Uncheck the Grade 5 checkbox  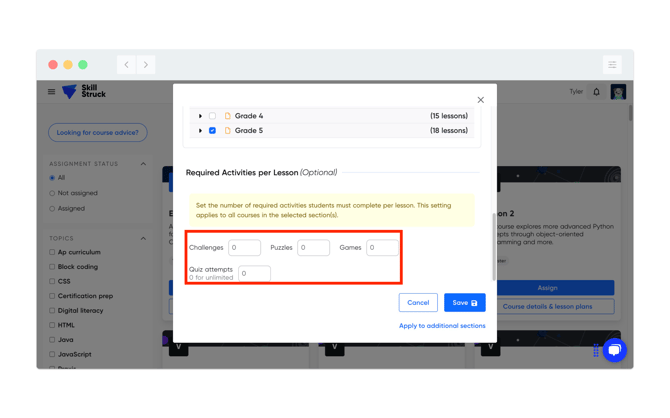point(212,131)
